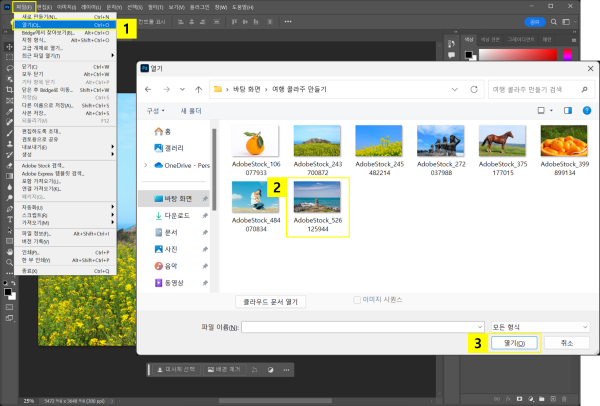The height and width of the screenshot is (406, 600).
Task: Open the 파일(F) menu in menu bar
Action: click(24, 7)
